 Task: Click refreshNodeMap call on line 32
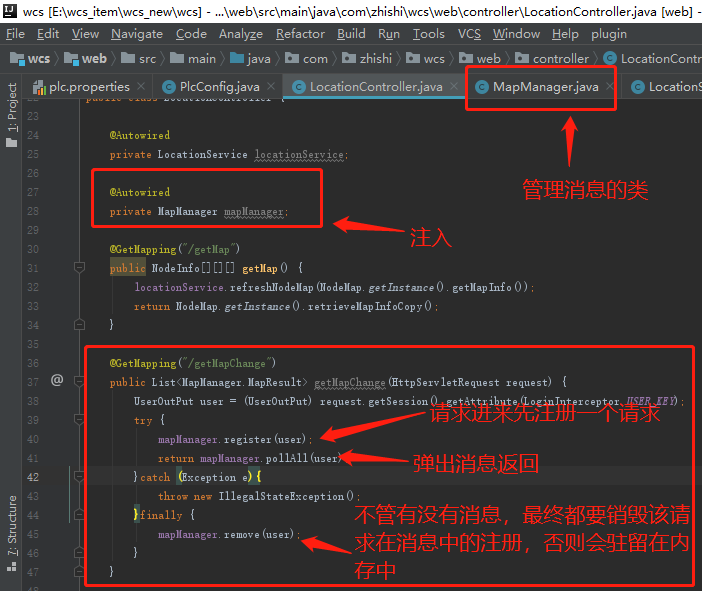click(x=271, y=287)
